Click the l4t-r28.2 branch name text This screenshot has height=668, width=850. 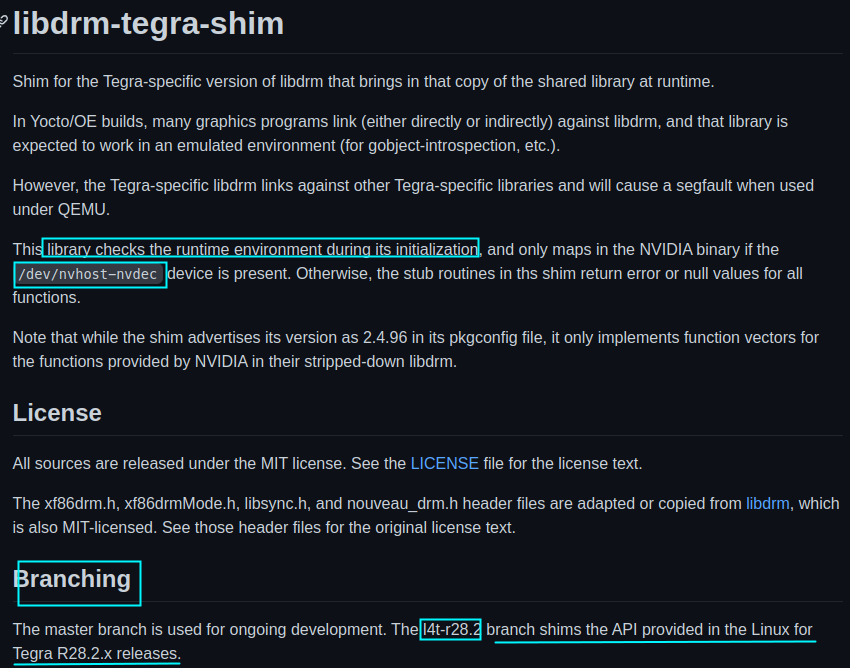point(452,630)
